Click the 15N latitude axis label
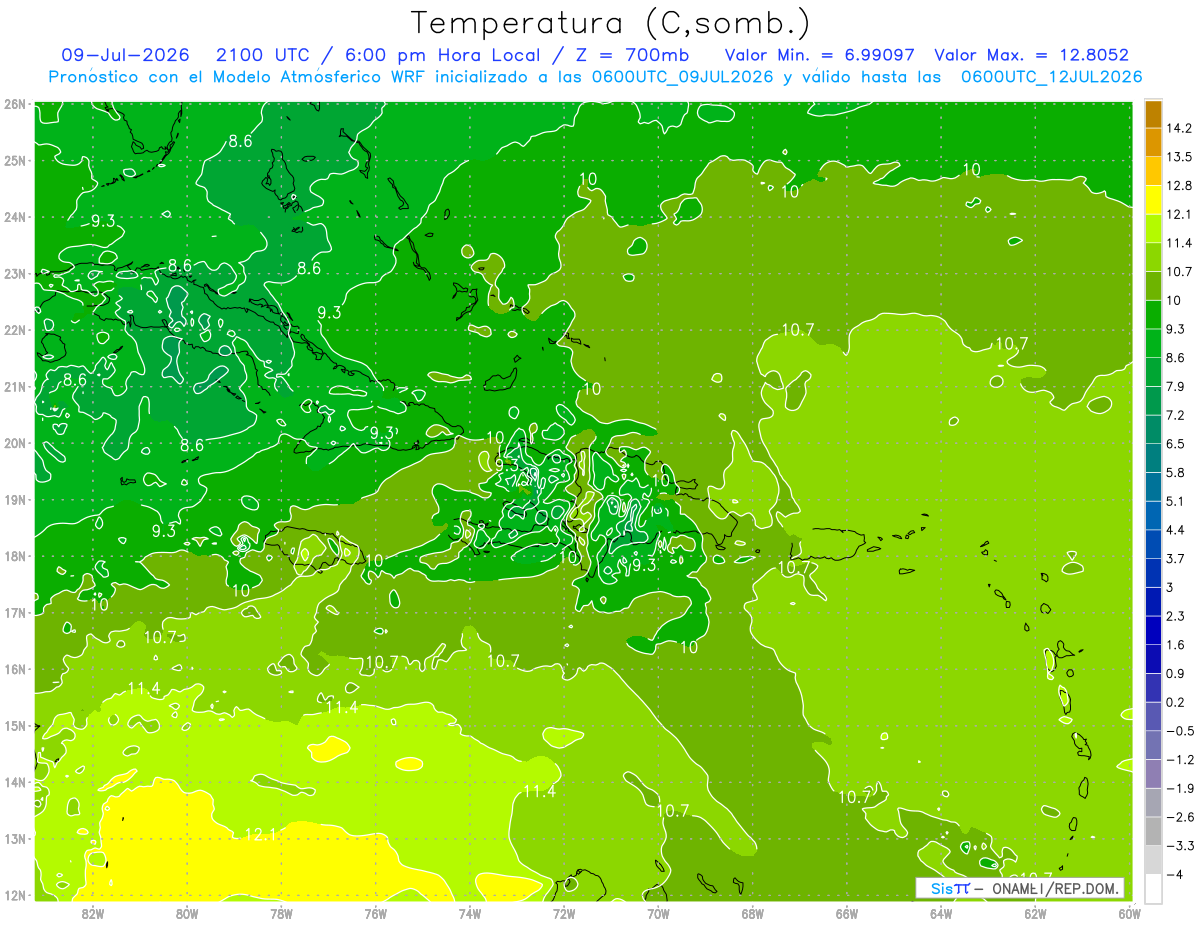The image size is (1200, 927). point(14,725)
